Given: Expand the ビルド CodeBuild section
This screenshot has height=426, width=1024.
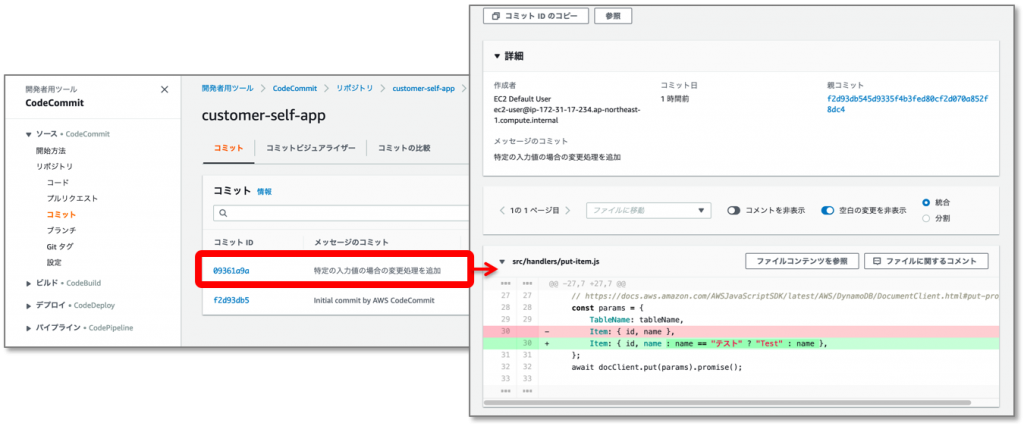Looking at the screenshot, I should coord(29,284).
